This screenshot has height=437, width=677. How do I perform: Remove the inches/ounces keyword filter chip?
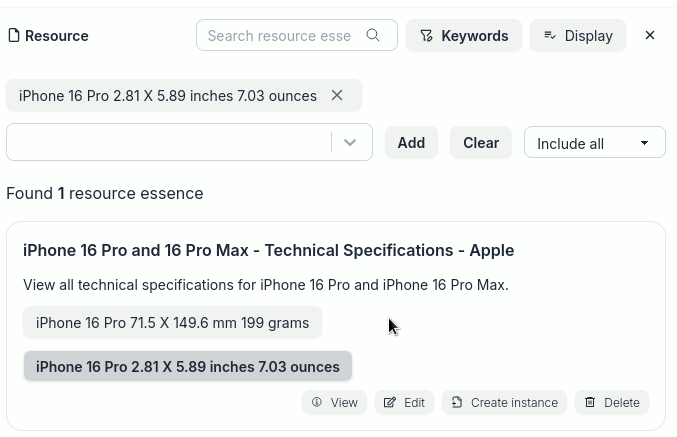click(x=337, y=95)
